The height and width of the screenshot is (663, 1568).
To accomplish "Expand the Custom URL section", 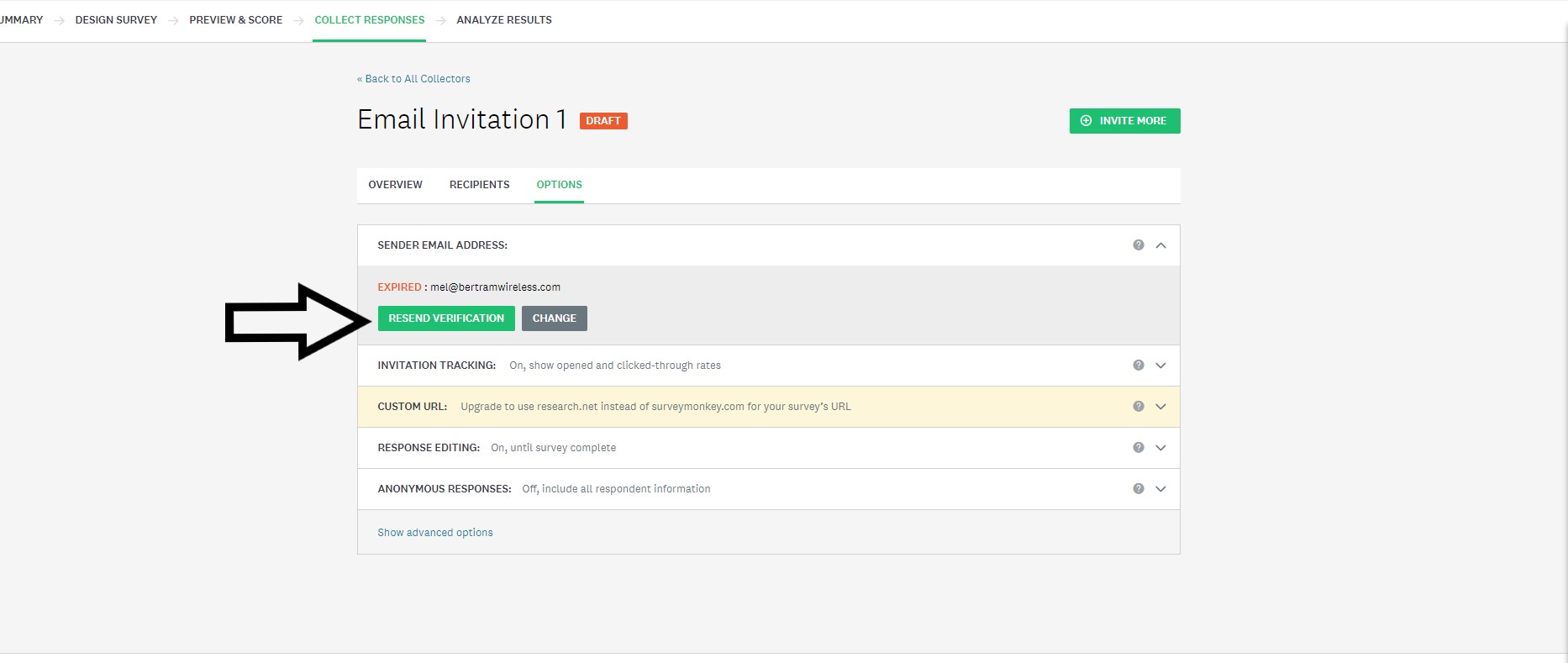I will [x=1160, y=407].
